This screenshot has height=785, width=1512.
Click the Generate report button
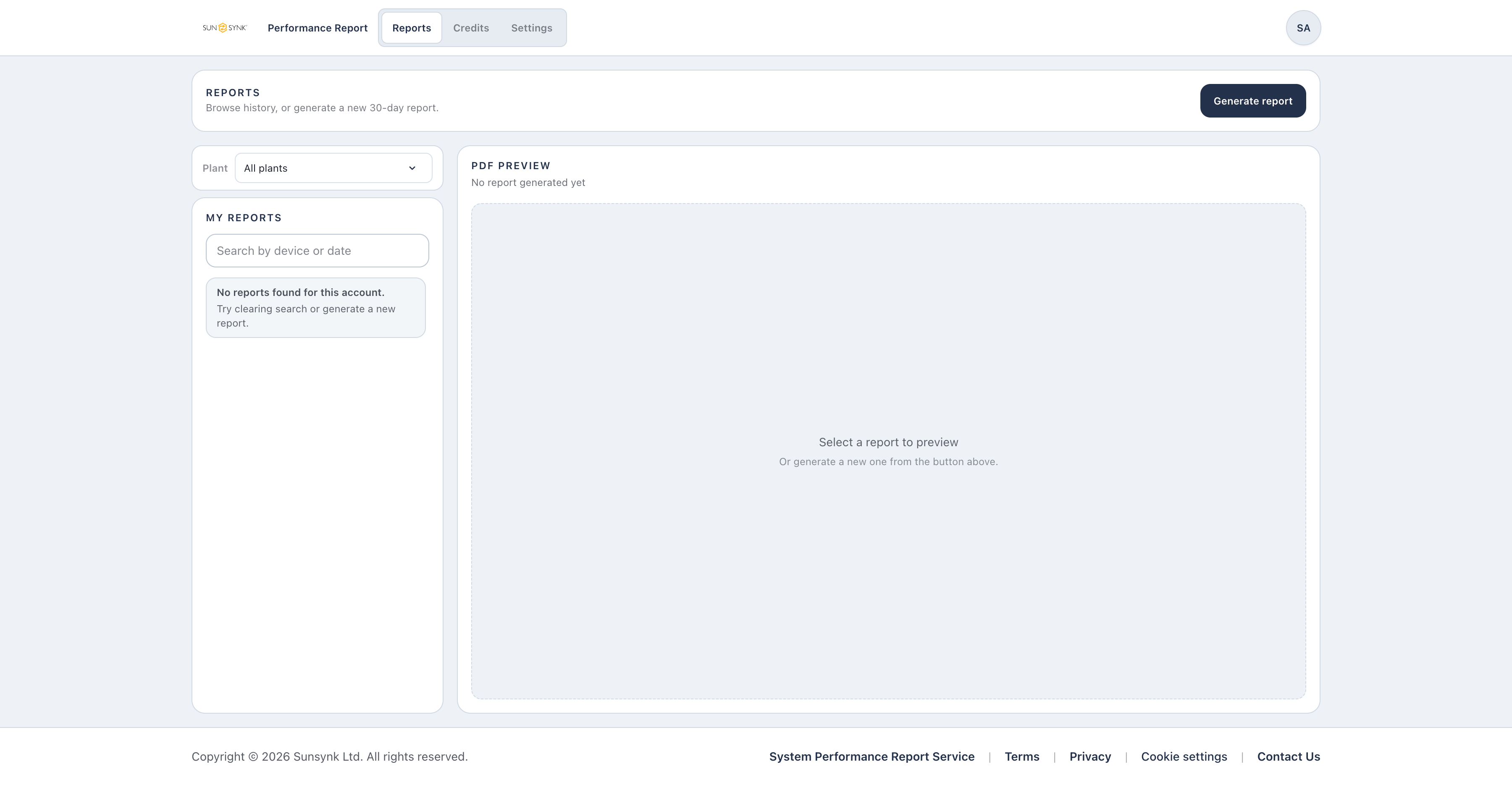pos(1252,101)
